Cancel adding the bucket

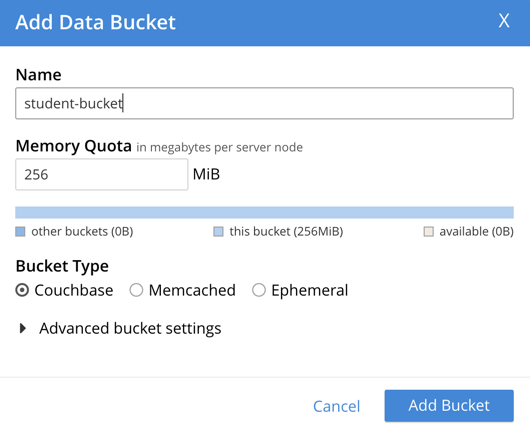coord(336,406)
